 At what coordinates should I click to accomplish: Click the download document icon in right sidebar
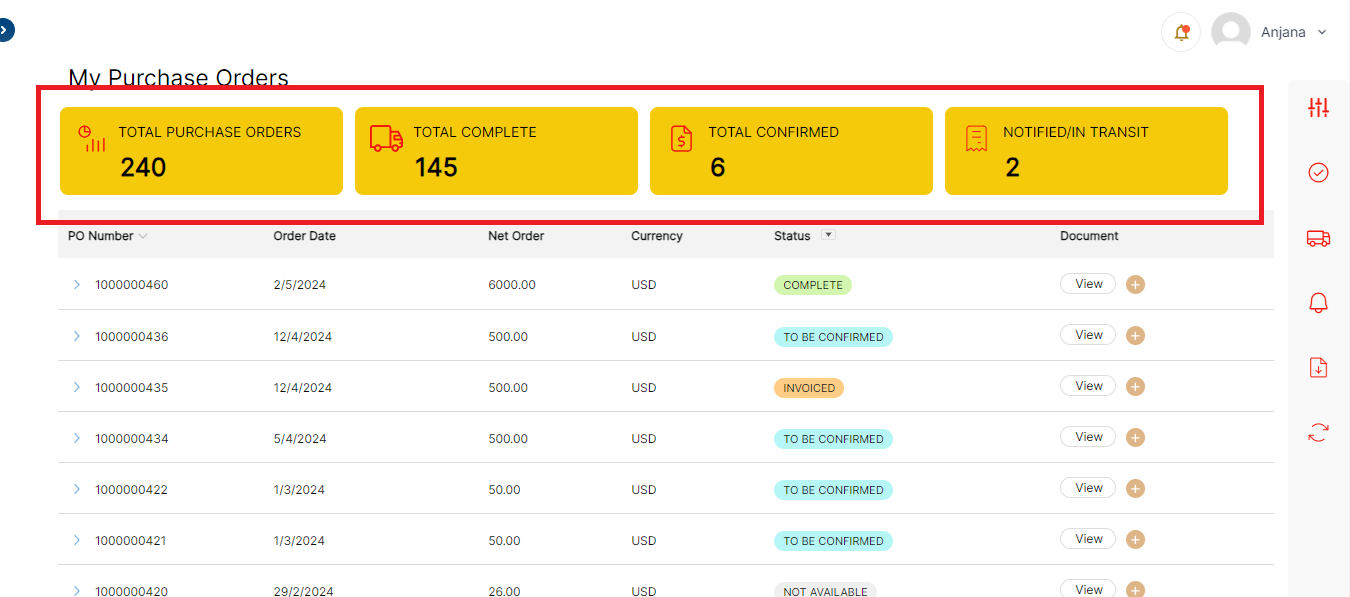click(1318, 367)
